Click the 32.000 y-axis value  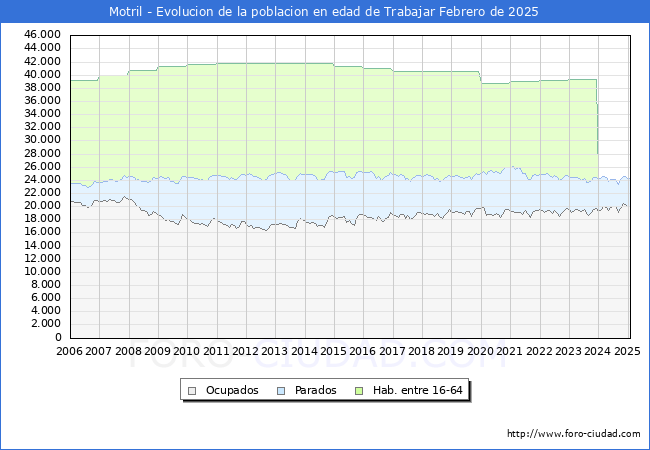[43, 126]
